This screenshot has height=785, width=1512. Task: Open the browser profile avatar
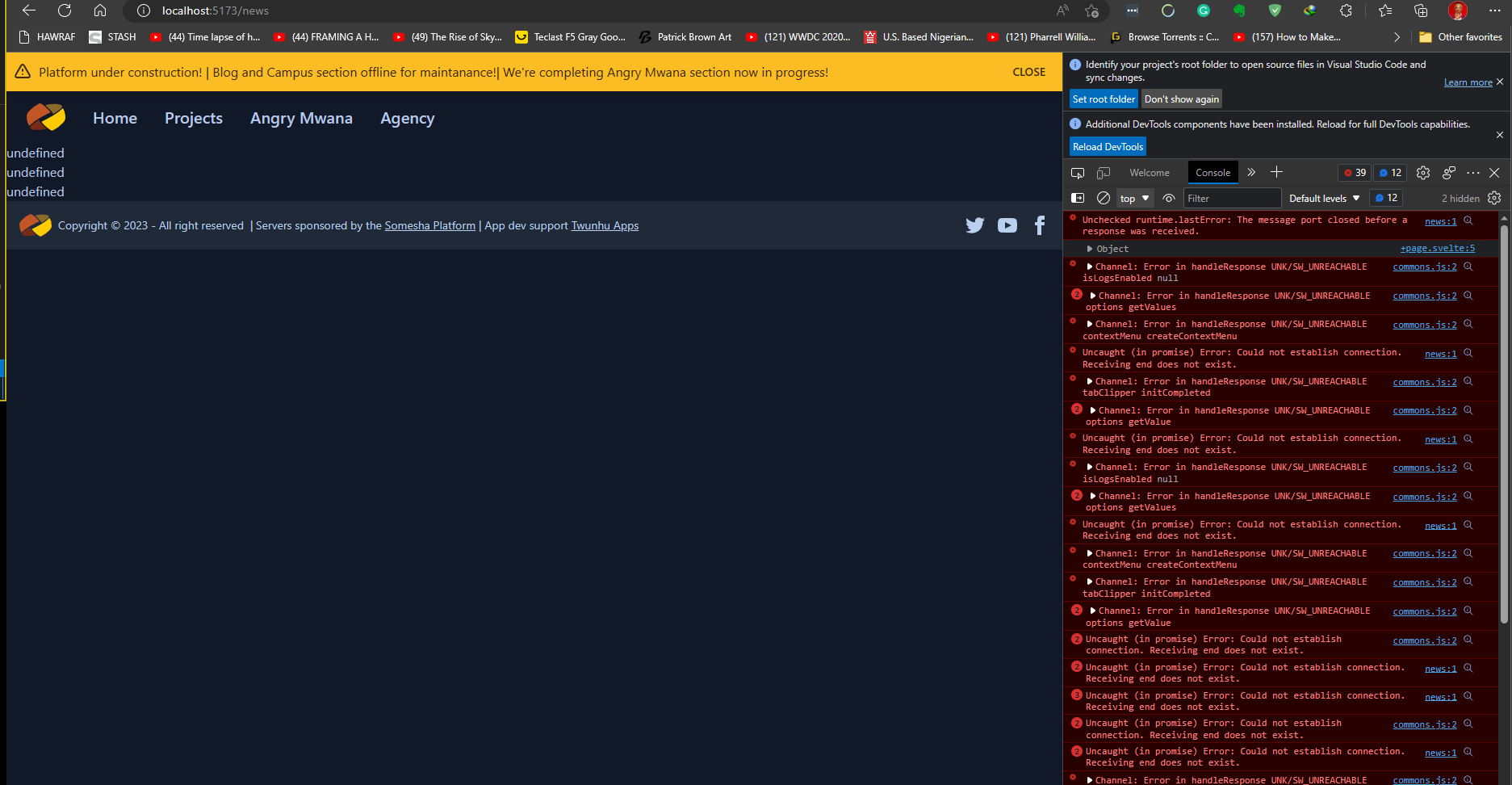(1458, 10)
